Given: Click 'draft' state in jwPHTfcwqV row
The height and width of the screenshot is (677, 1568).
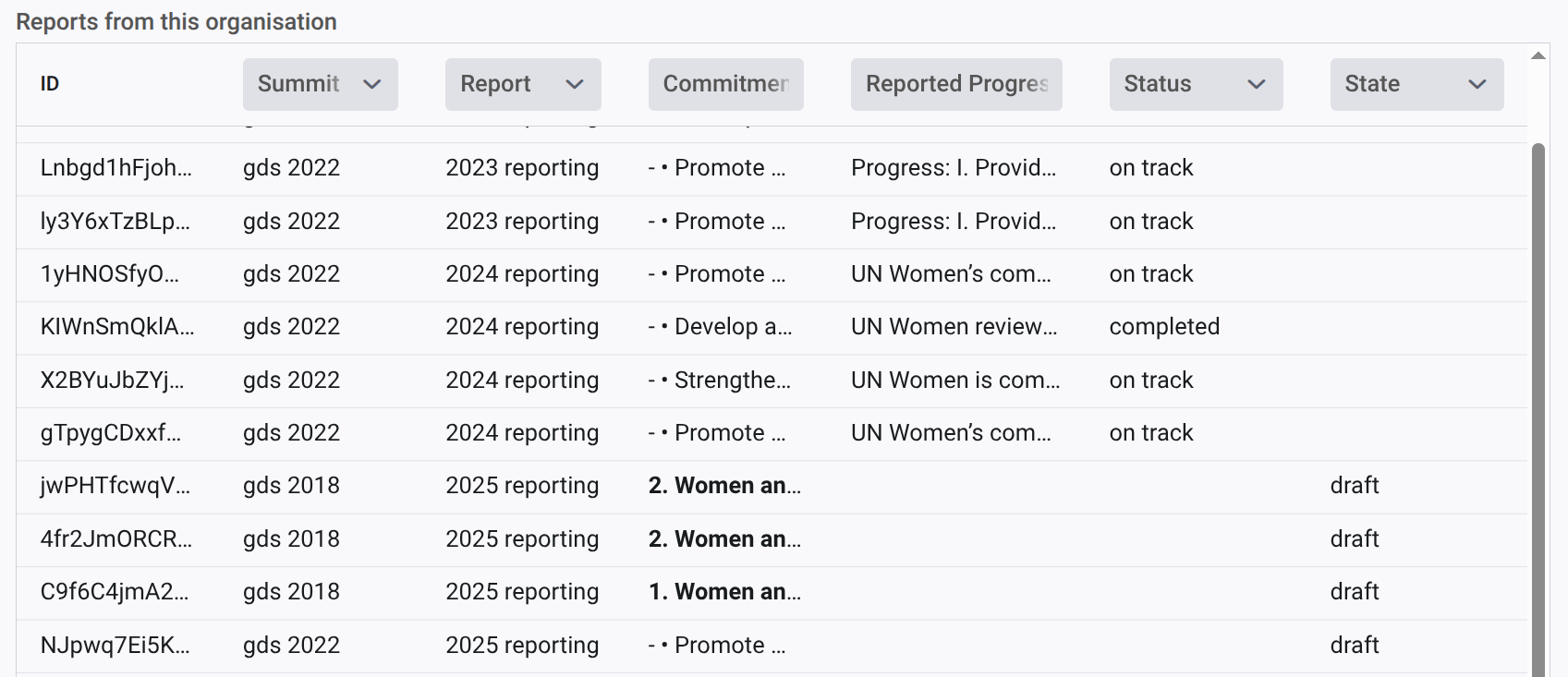Looking at the screenshot, I should [x=1355, y=486].
